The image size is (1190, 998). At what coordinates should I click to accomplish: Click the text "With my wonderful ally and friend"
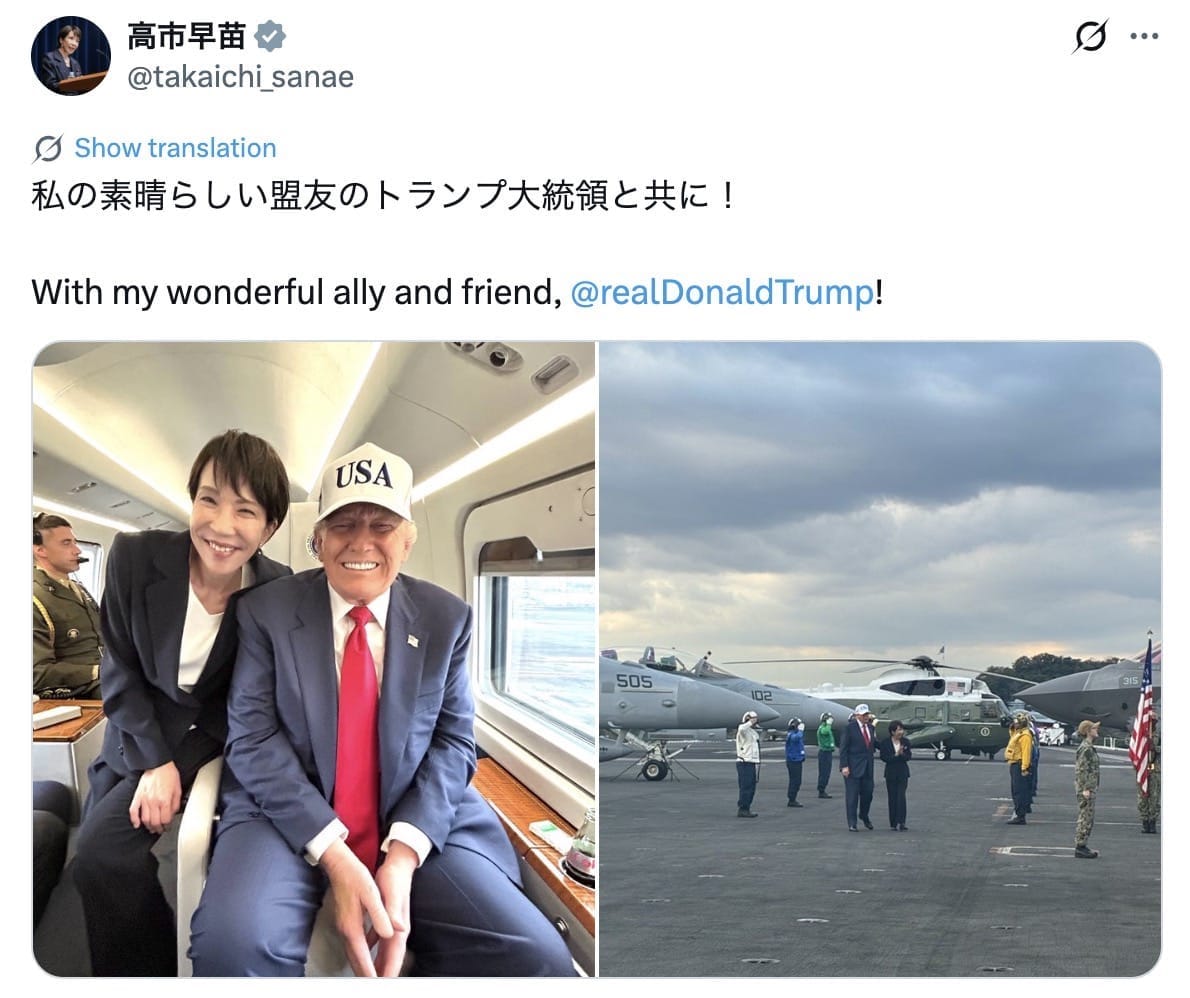[x=296, y=292]
